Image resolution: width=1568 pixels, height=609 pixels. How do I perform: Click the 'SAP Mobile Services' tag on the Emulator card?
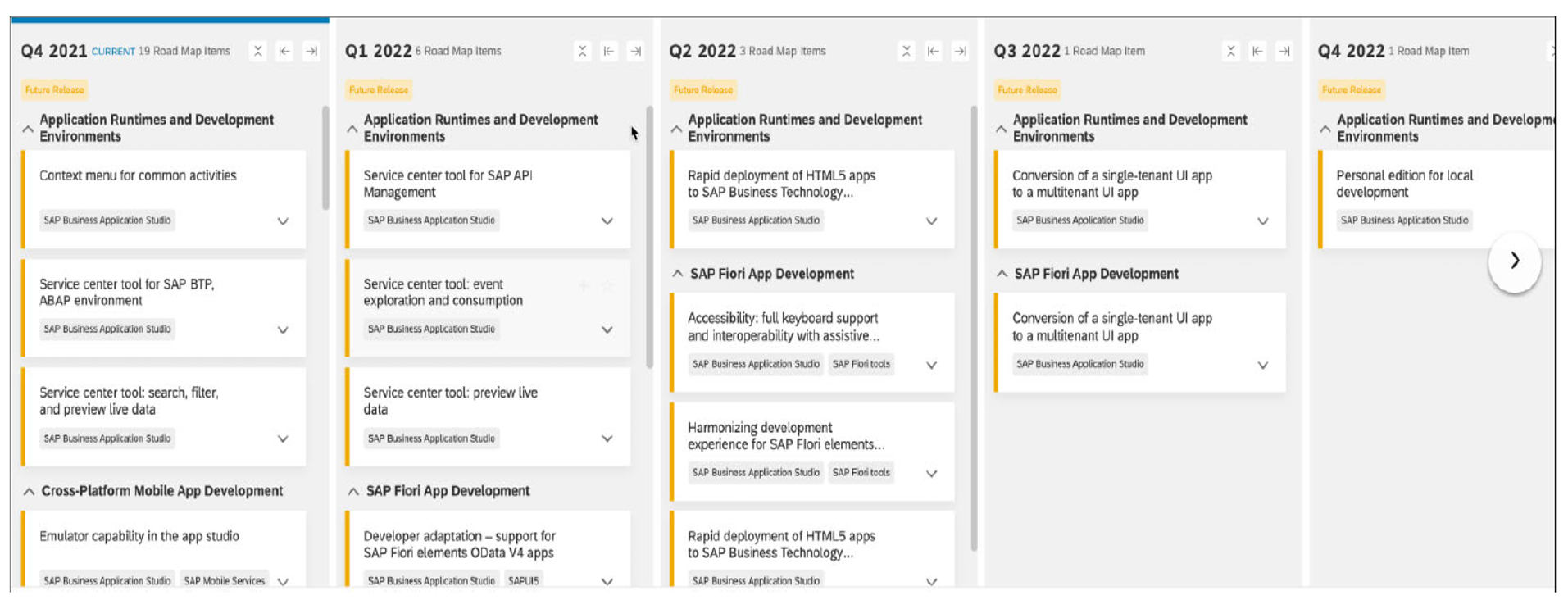(x=225, y=580)
